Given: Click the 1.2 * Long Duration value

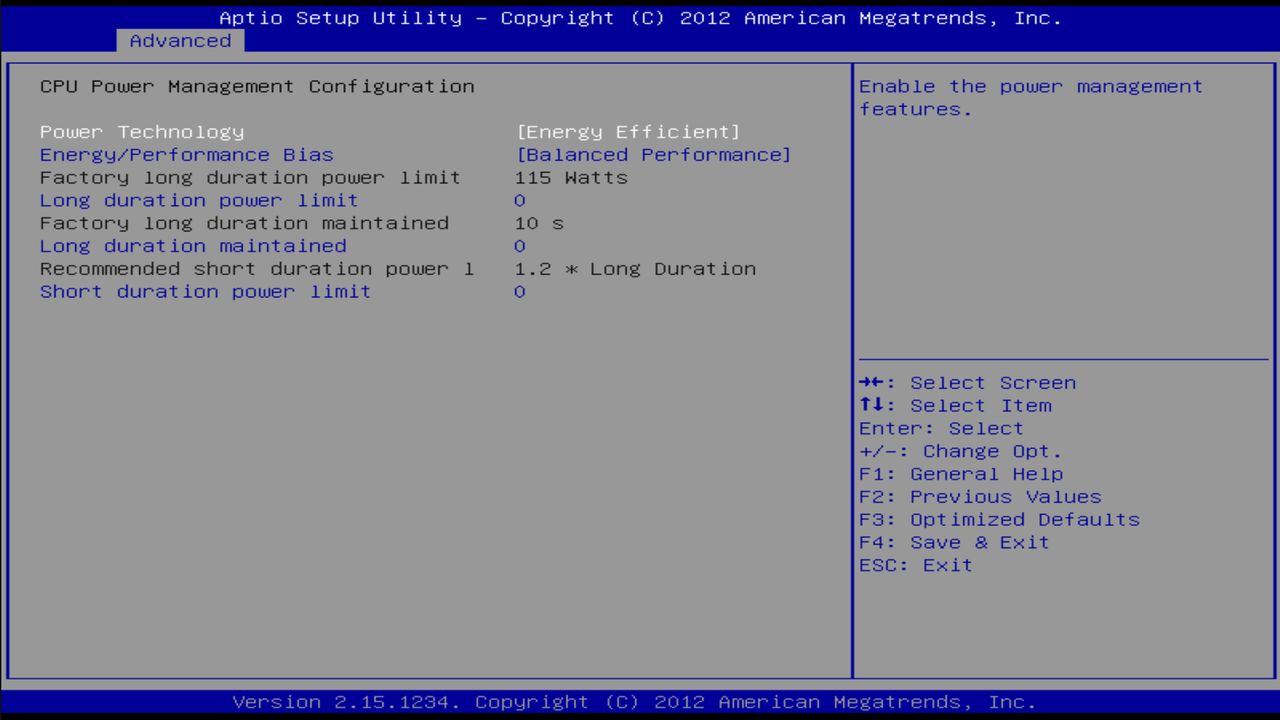Looking at the screenshot, I should coord(636,269).
